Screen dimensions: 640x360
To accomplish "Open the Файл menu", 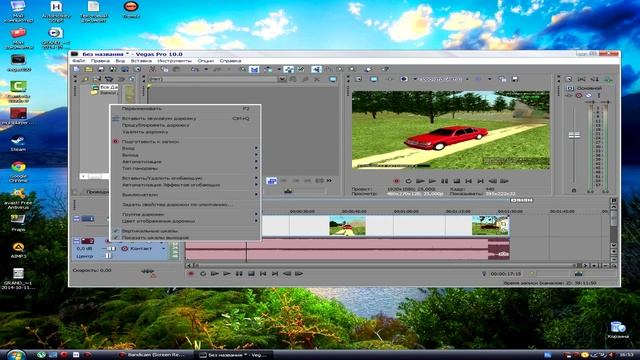I will click(x=78, y=61).
